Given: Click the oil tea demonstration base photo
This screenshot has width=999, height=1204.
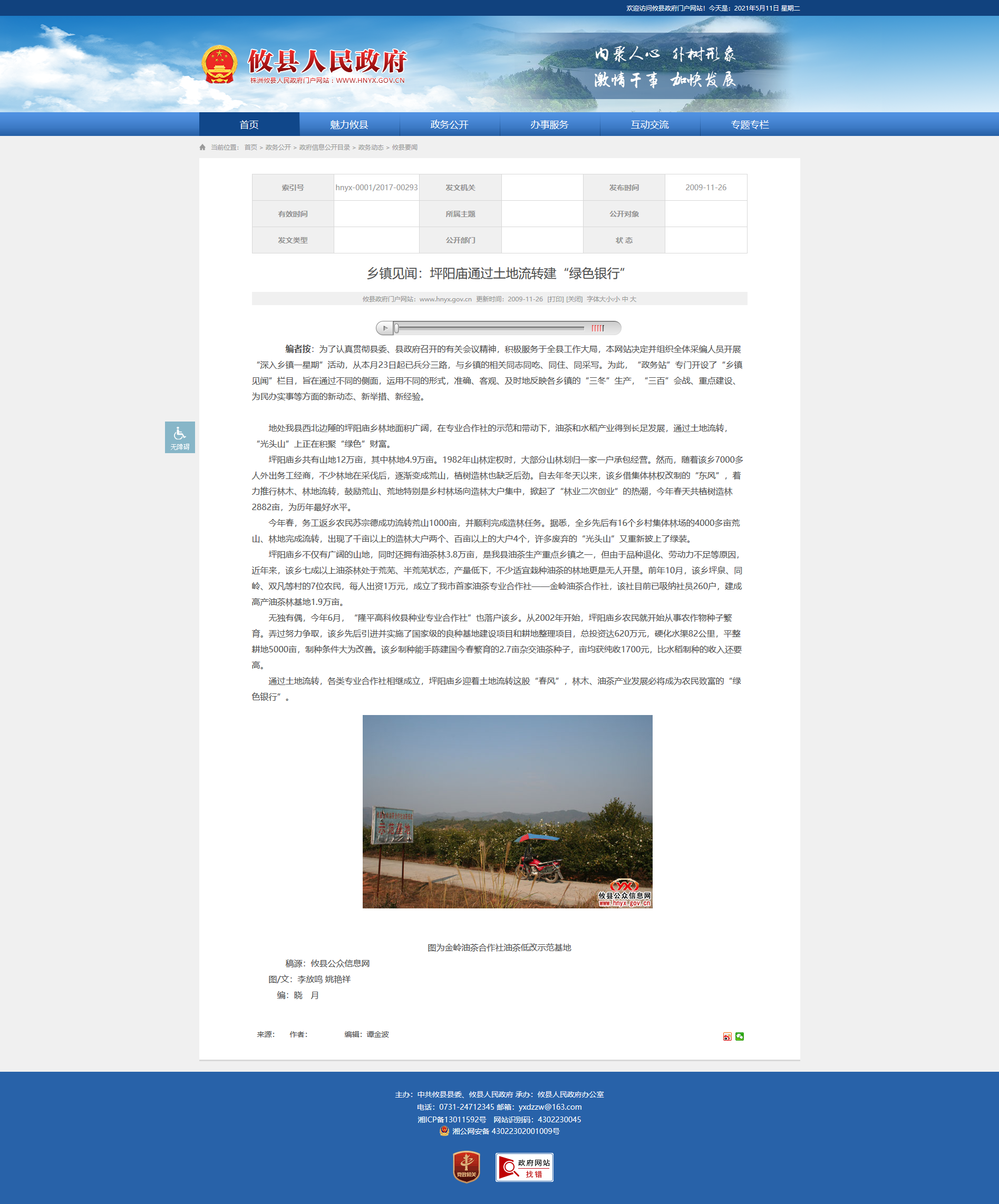Looking at the screenshot, I should tap(507, 811).
